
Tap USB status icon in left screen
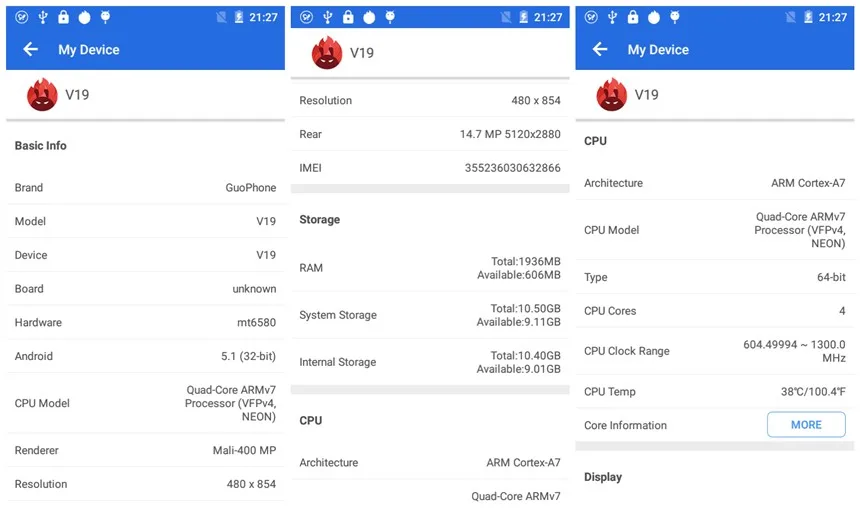43,18
